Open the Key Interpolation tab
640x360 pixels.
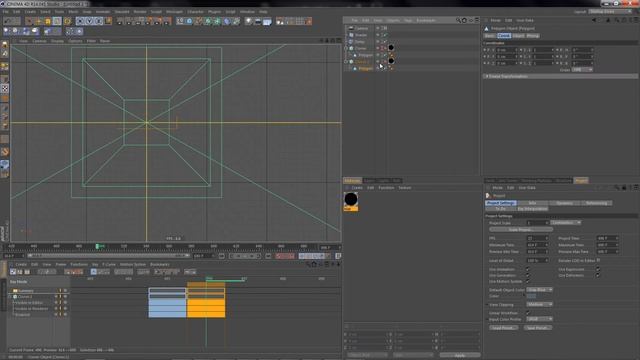[532, 209]
